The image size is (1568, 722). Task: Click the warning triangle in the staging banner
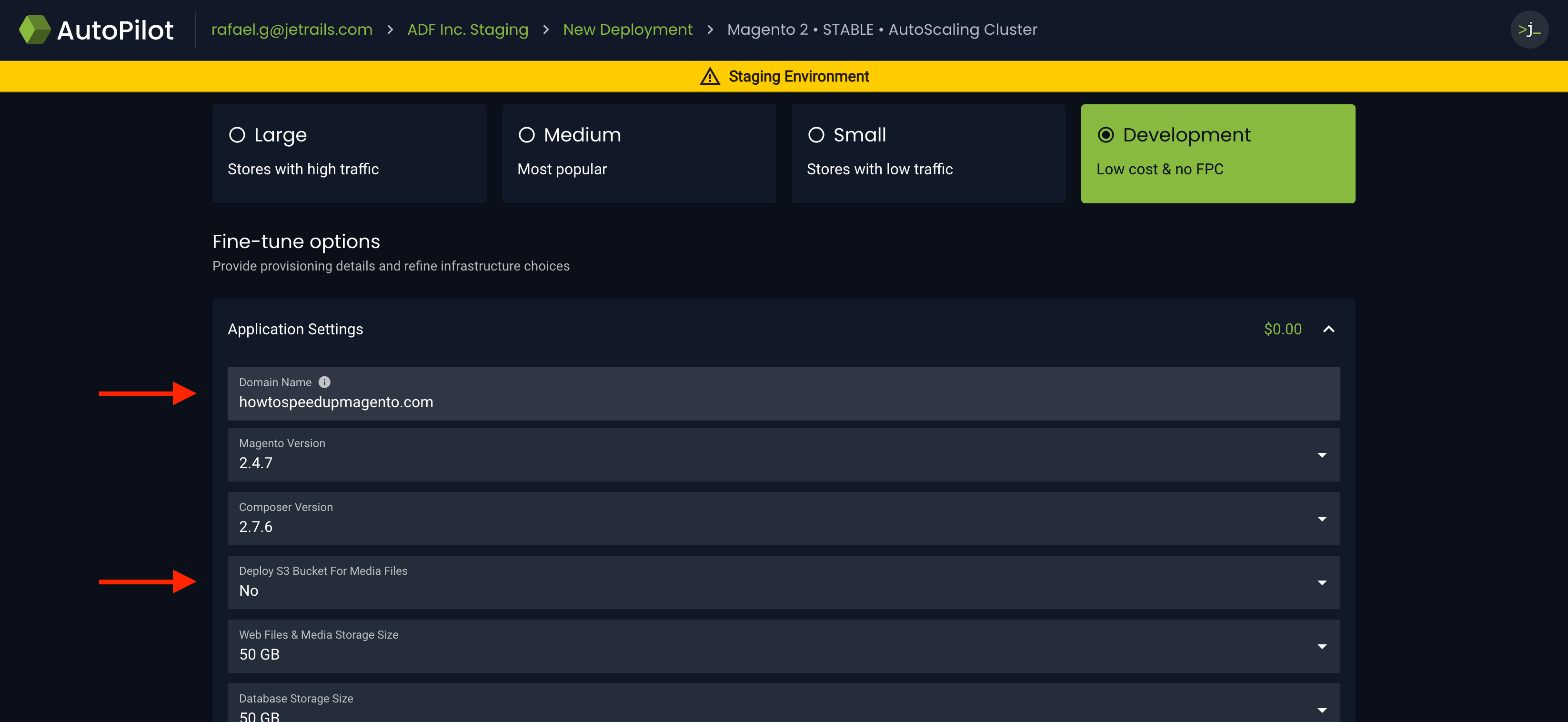point(711,76)
